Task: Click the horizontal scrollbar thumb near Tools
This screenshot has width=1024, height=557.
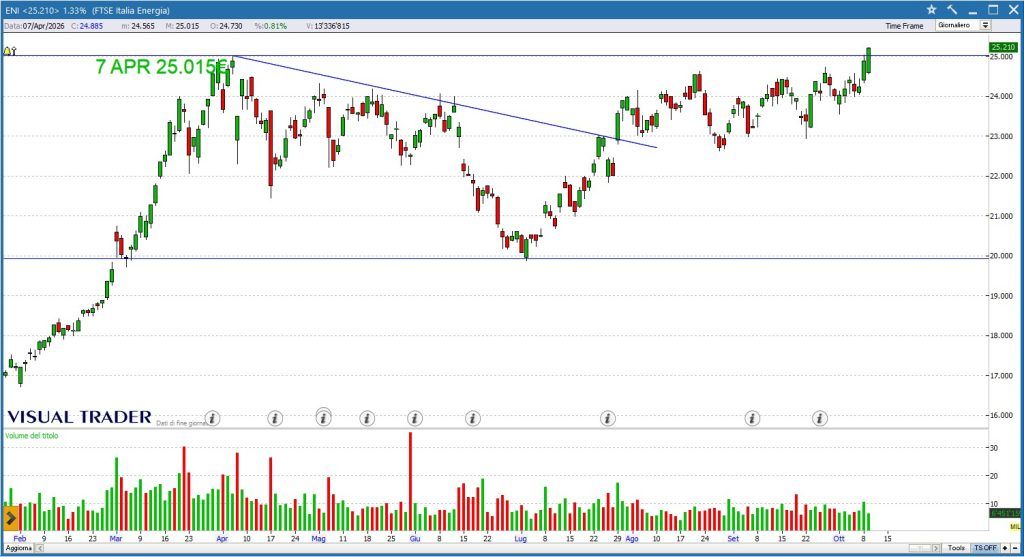Action: 920,548
